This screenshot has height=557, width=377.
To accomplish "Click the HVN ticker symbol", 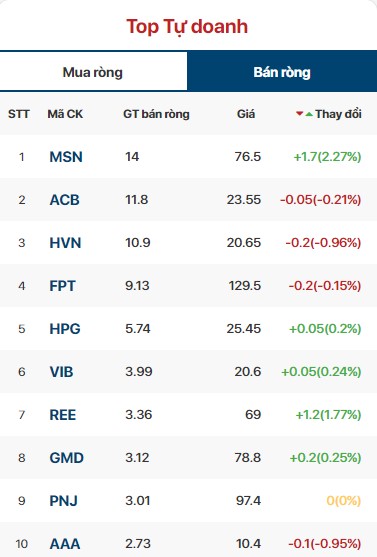I will (65, 243).
